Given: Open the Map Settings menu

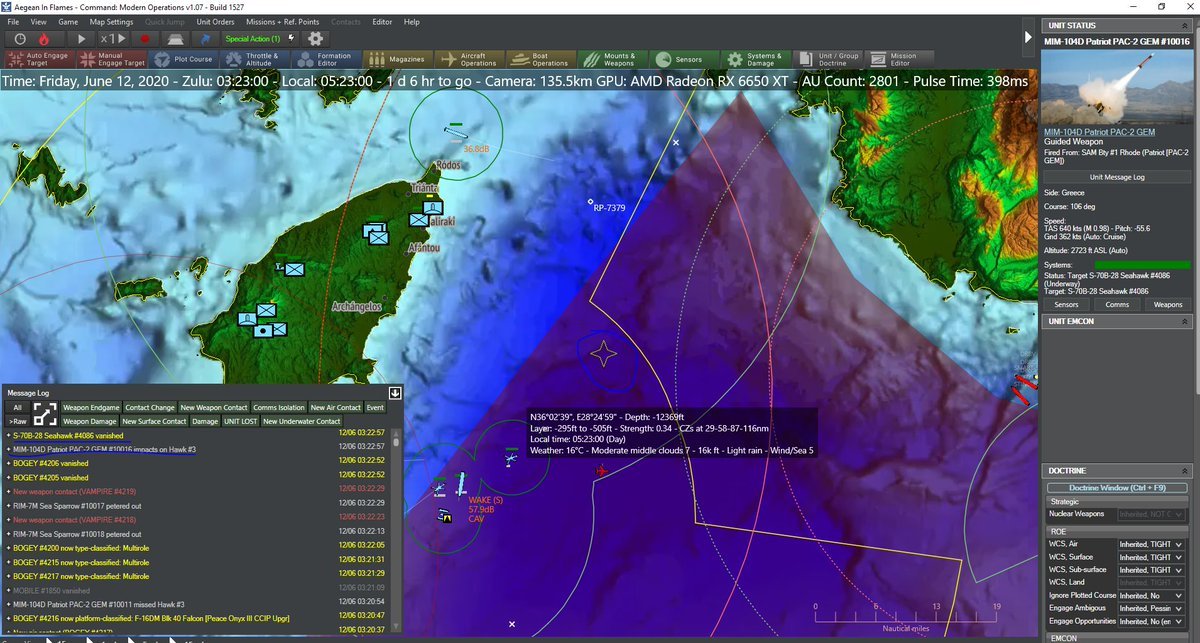Looking at the screenshot, I should pos(111,21).
